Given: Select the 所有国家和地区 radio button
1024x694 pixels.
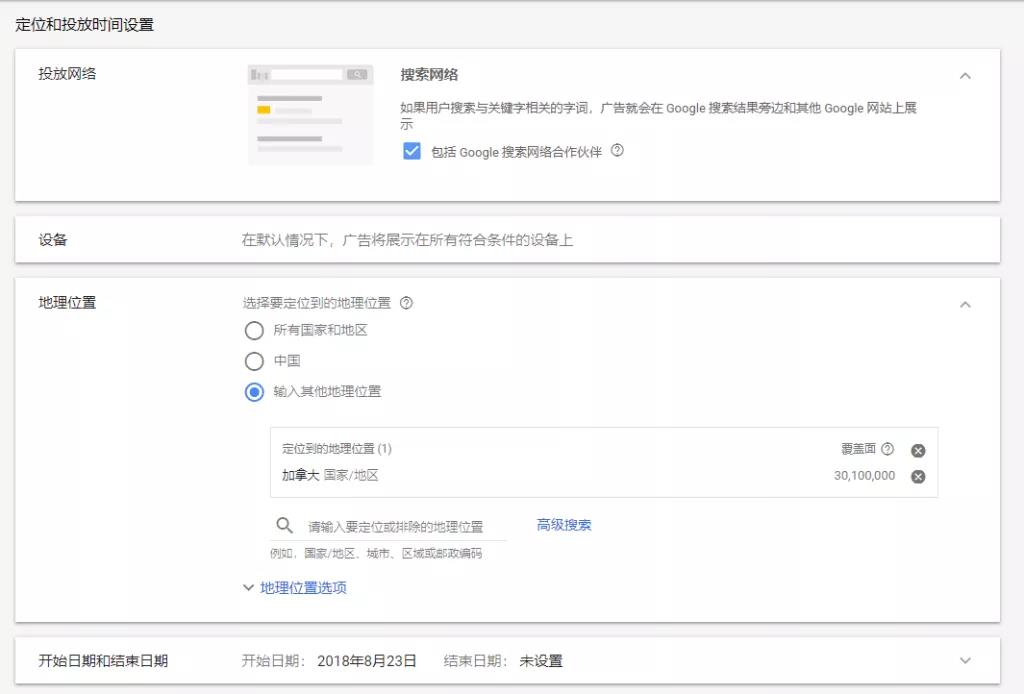Looking at the screenshot, I should (x=254, y=331).
